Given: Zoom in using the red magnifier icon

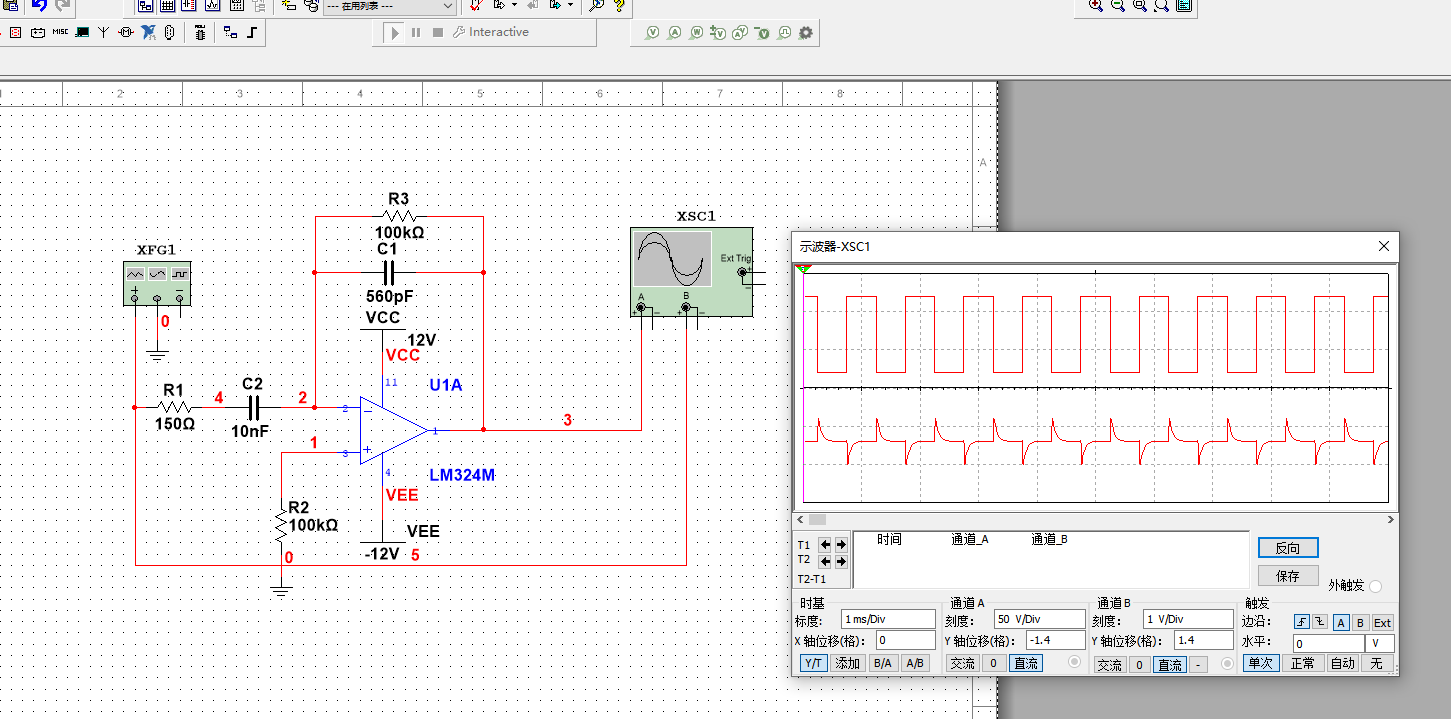Looking at the screenshot, I should click(x=1095, y=6).
